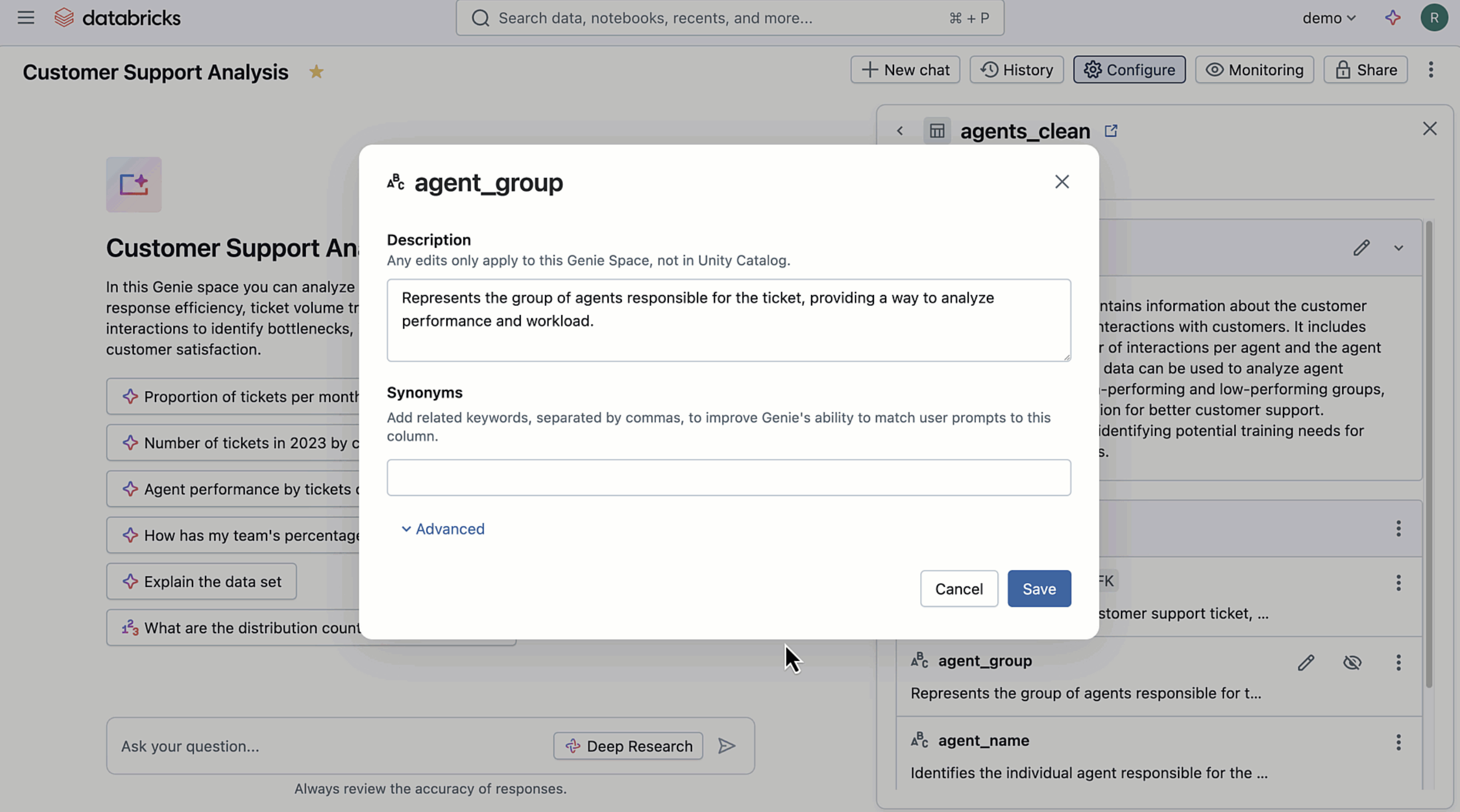The image size is (1460, 812).
Task: Open agent_name row kebab menu
Action: point(1399,742)
